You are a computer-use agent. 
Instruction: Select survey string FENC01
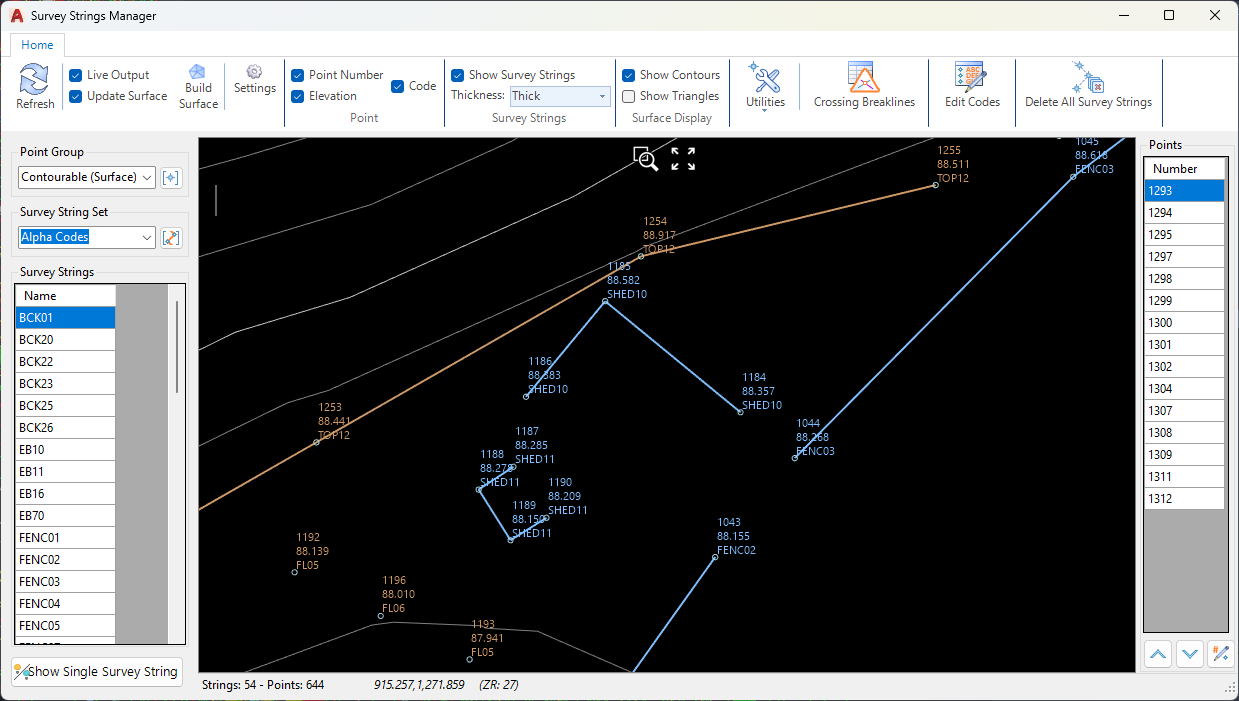[65, 538]
